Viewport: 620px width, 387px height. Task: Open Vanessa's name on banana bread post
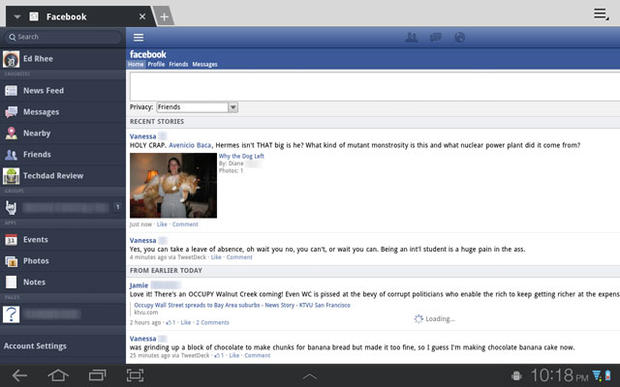point(143,339)
